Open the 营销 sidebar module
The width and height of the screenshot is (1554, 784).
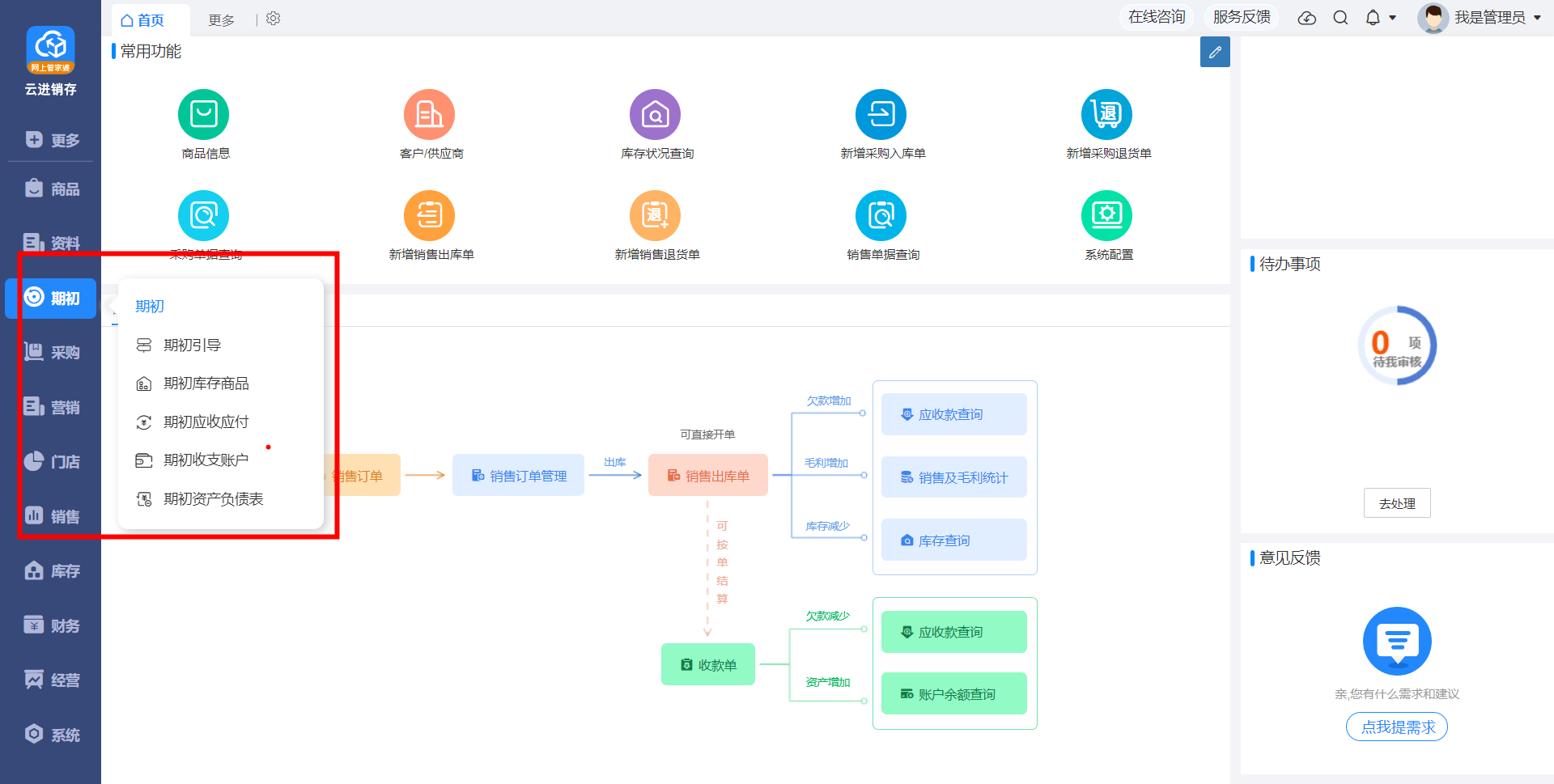(51, 407)
